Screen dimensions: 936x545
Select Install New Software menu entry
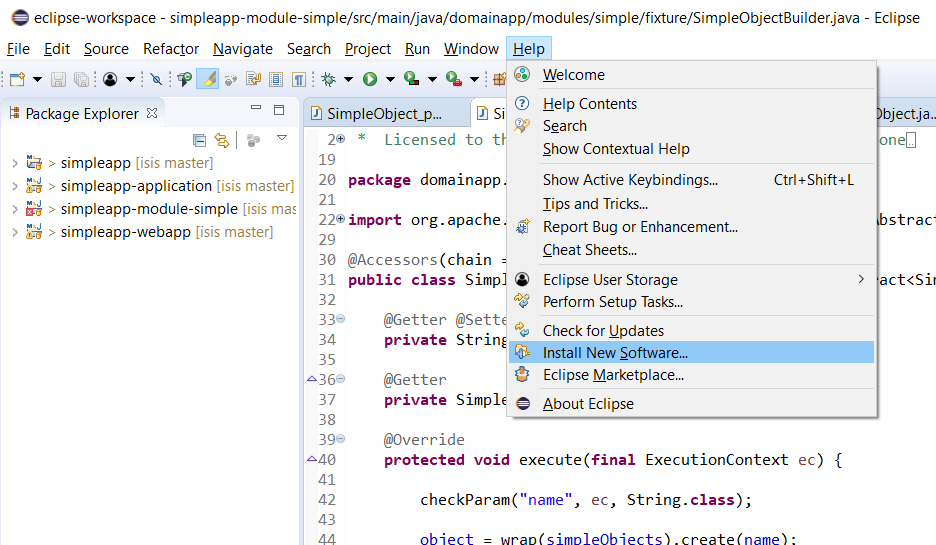(x=615, y=353)
